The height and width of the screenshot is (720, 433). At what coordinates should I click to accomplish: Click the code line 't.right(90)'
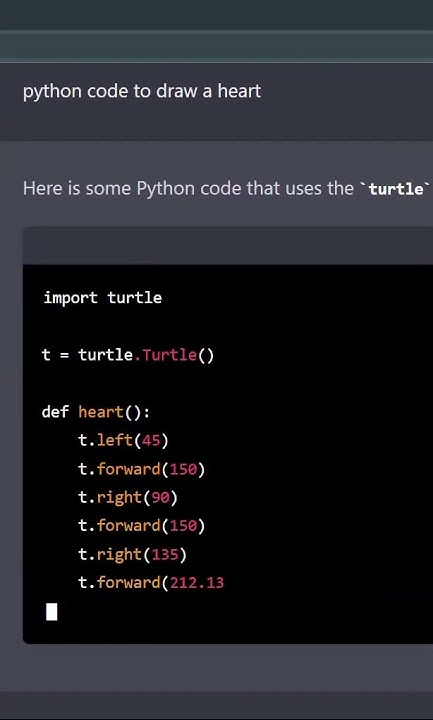click(128, 498)
